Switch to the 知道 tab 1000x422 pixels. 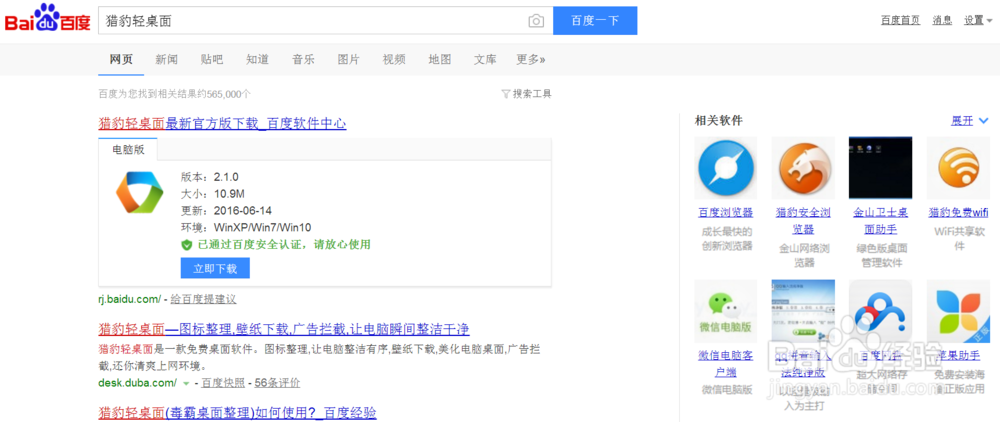tap(258, 60)
